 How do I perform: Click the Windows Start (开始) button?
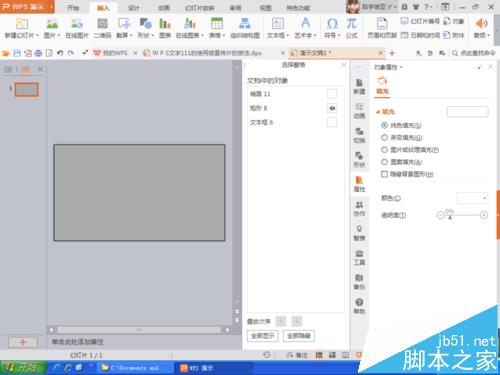pos(23,368)
